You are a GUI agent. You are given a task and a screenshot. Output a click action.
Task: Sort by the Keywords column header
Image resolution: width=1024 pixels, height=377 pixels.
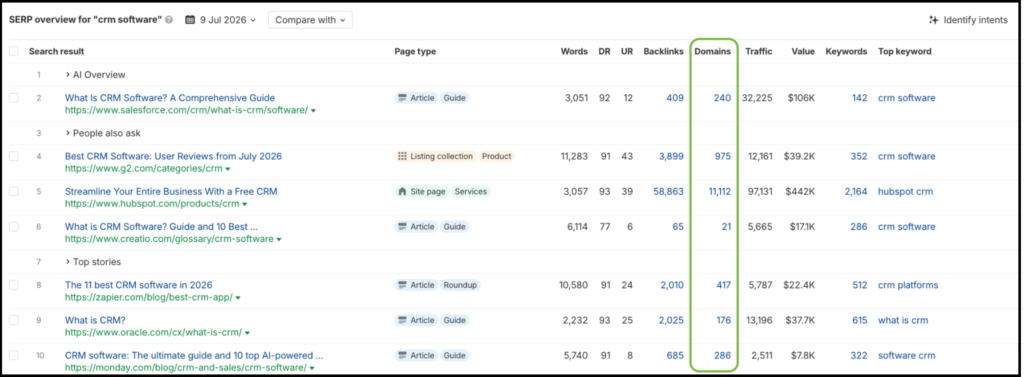click(x=846, y=51)
